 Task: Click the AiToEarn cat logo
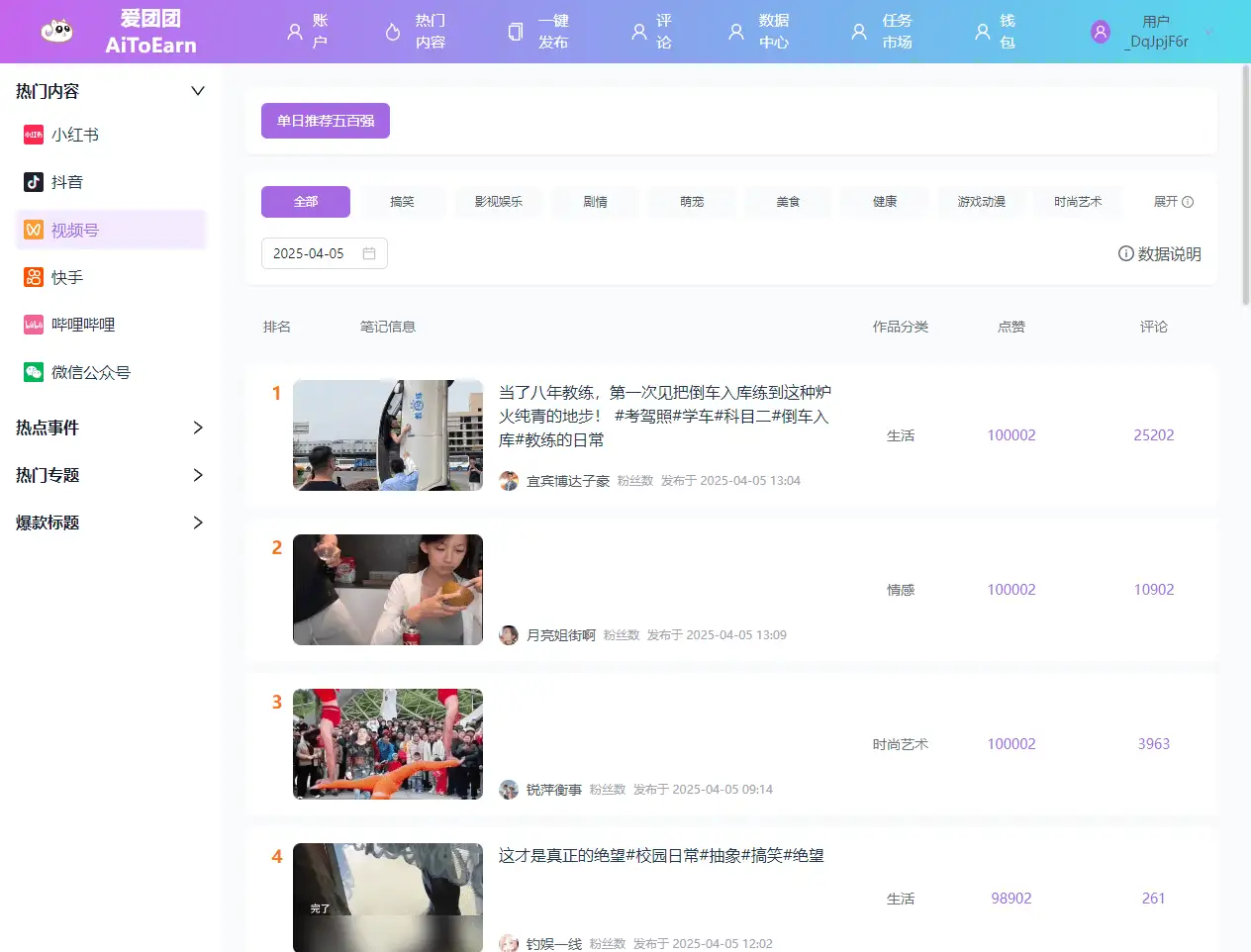coord(57,31)
